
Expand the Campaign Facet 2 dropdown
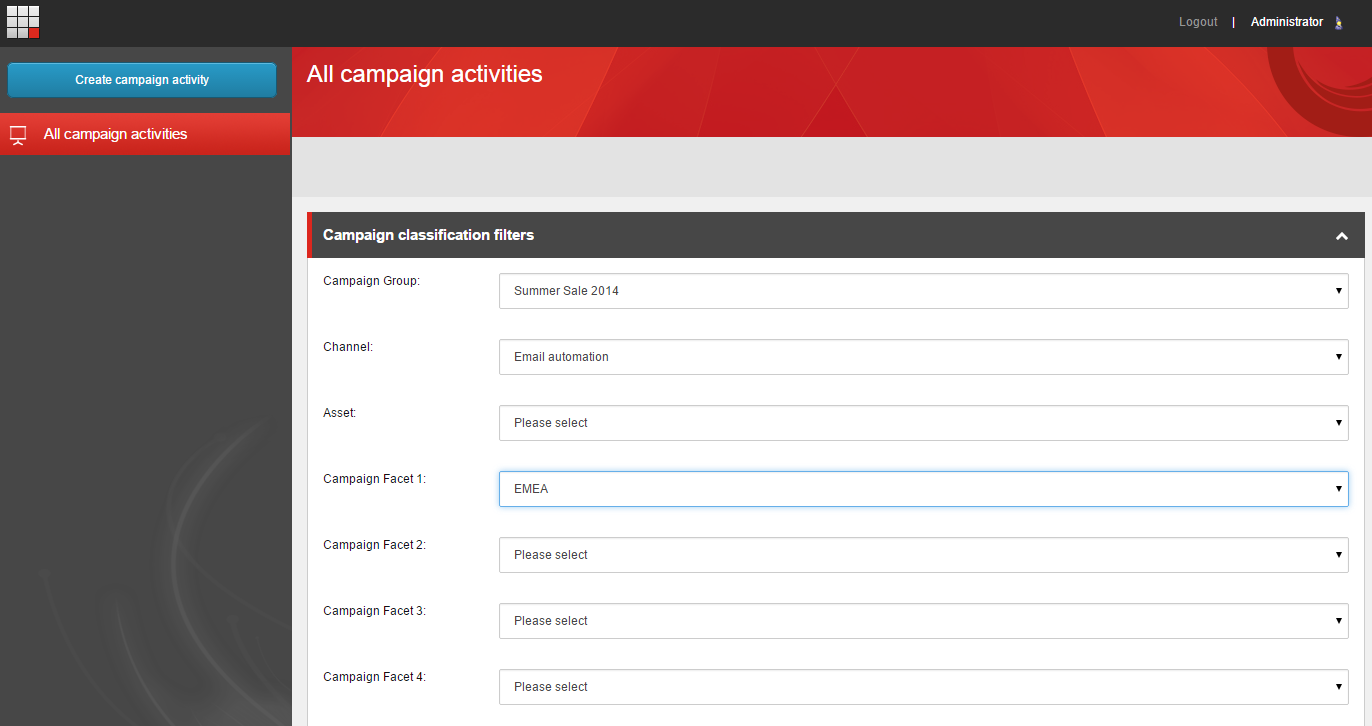[923, 555]
